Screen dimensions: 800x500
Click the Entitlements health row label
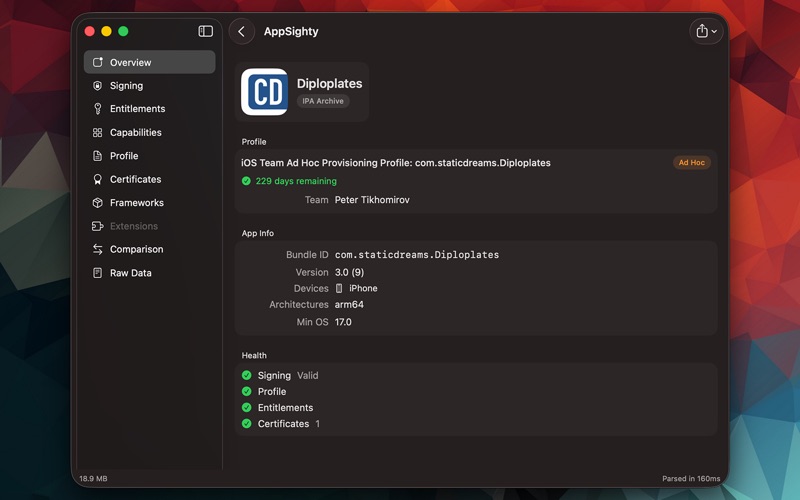[x=285, y=408]
